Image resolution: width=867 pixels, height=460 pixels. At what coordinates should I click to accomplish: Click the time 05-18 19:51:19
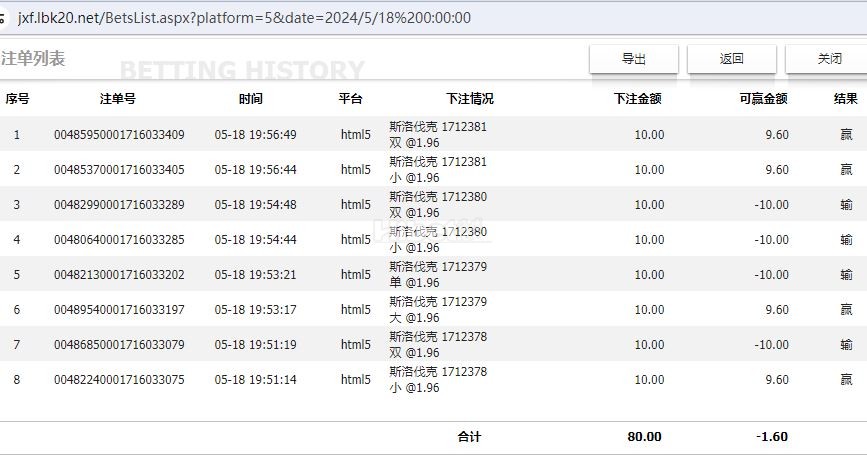click(255, 345)
